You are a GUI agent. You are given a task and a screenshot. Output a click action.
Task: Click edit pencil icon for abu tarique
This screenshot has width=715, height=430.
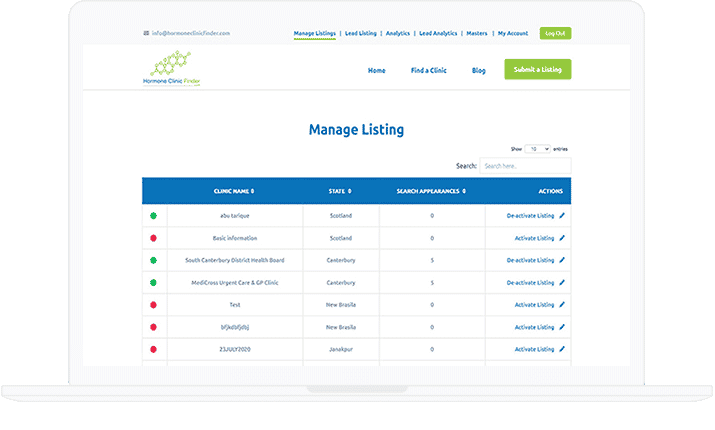562,216
